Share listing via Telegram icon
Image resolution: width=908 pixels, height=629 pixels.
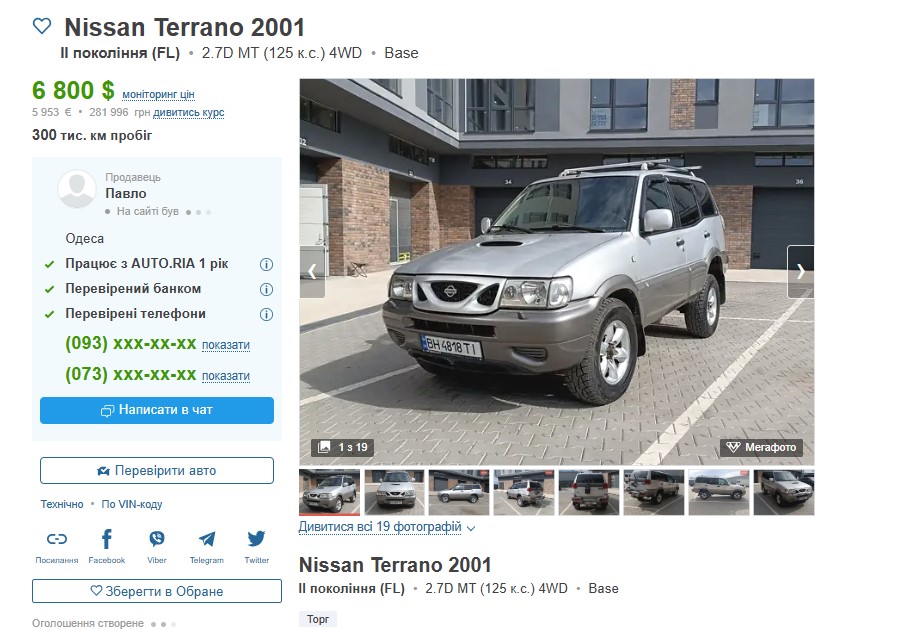pyautogui.click(x=207, y=539)
